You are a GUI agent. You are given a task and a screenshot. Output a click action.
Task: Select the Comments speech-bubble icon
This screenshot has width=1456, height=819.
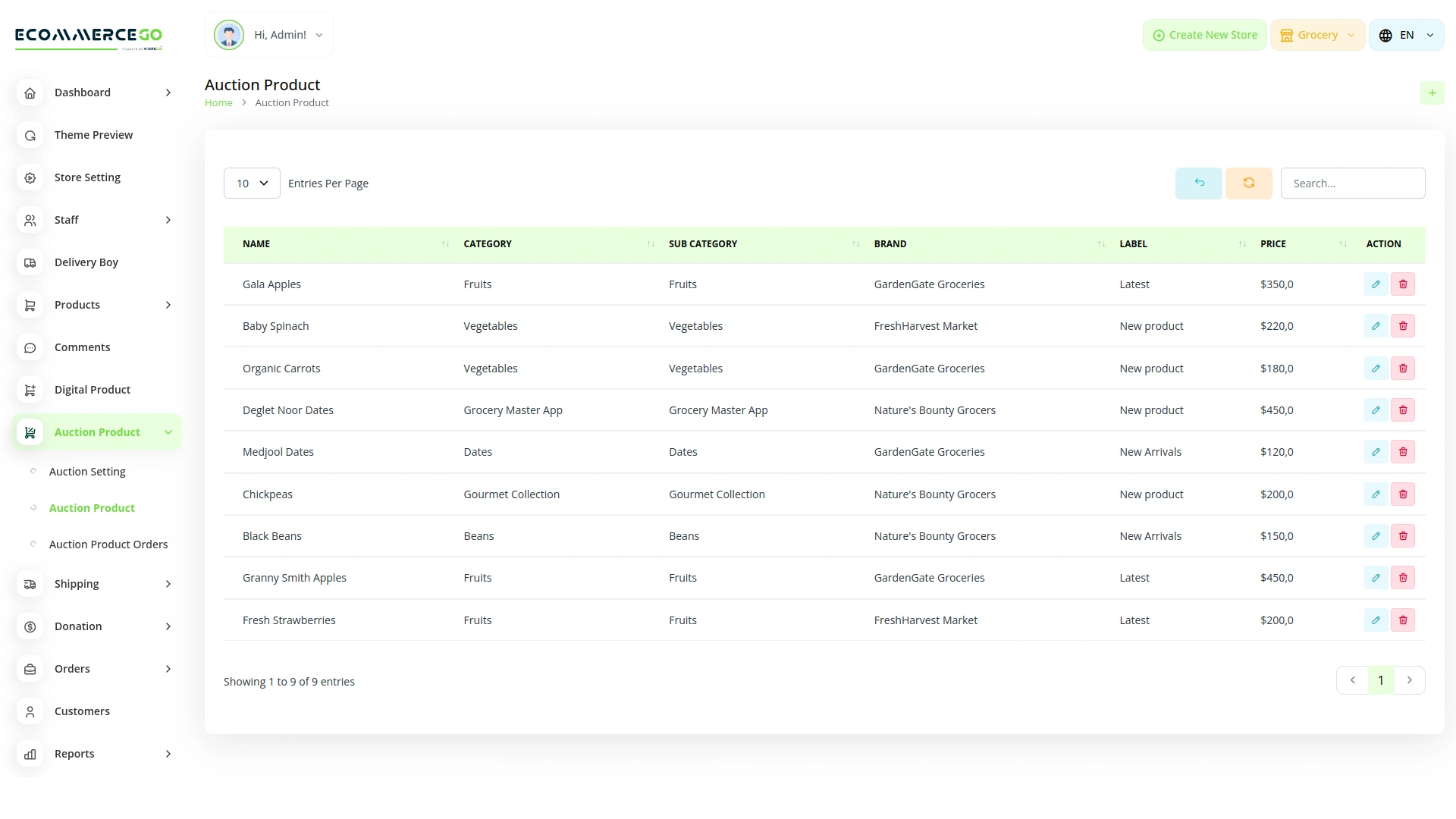point(30,347)
